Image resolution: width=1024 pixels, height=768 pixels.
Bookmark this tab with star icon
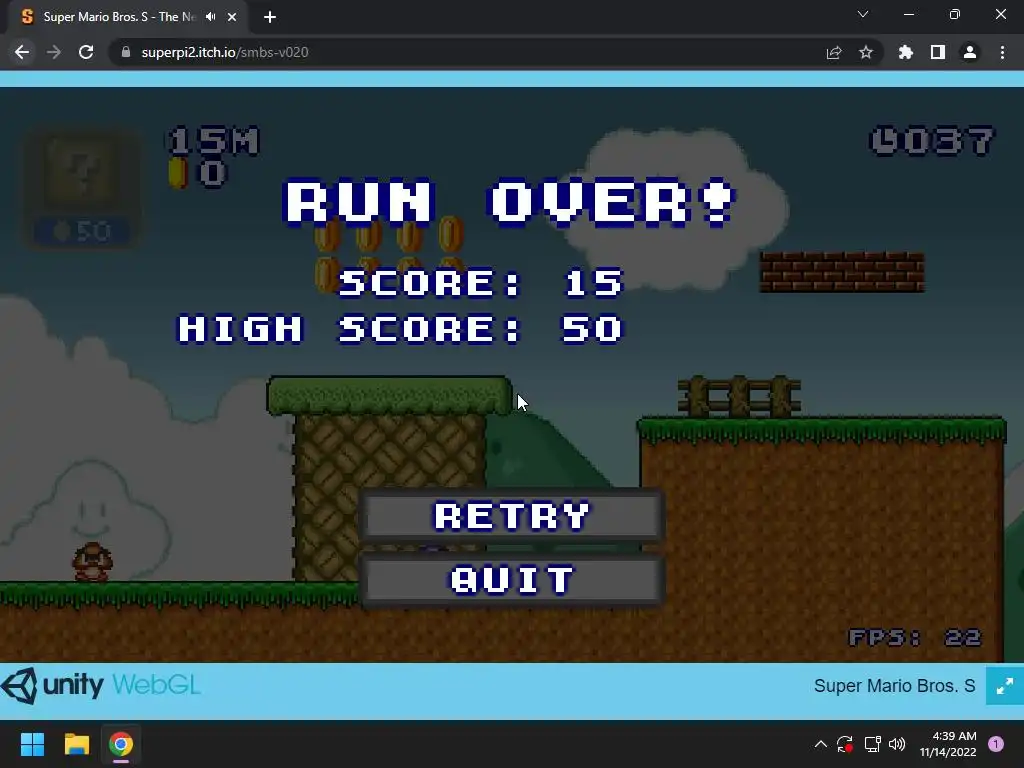pyautogui.click(x=866, y=52)
